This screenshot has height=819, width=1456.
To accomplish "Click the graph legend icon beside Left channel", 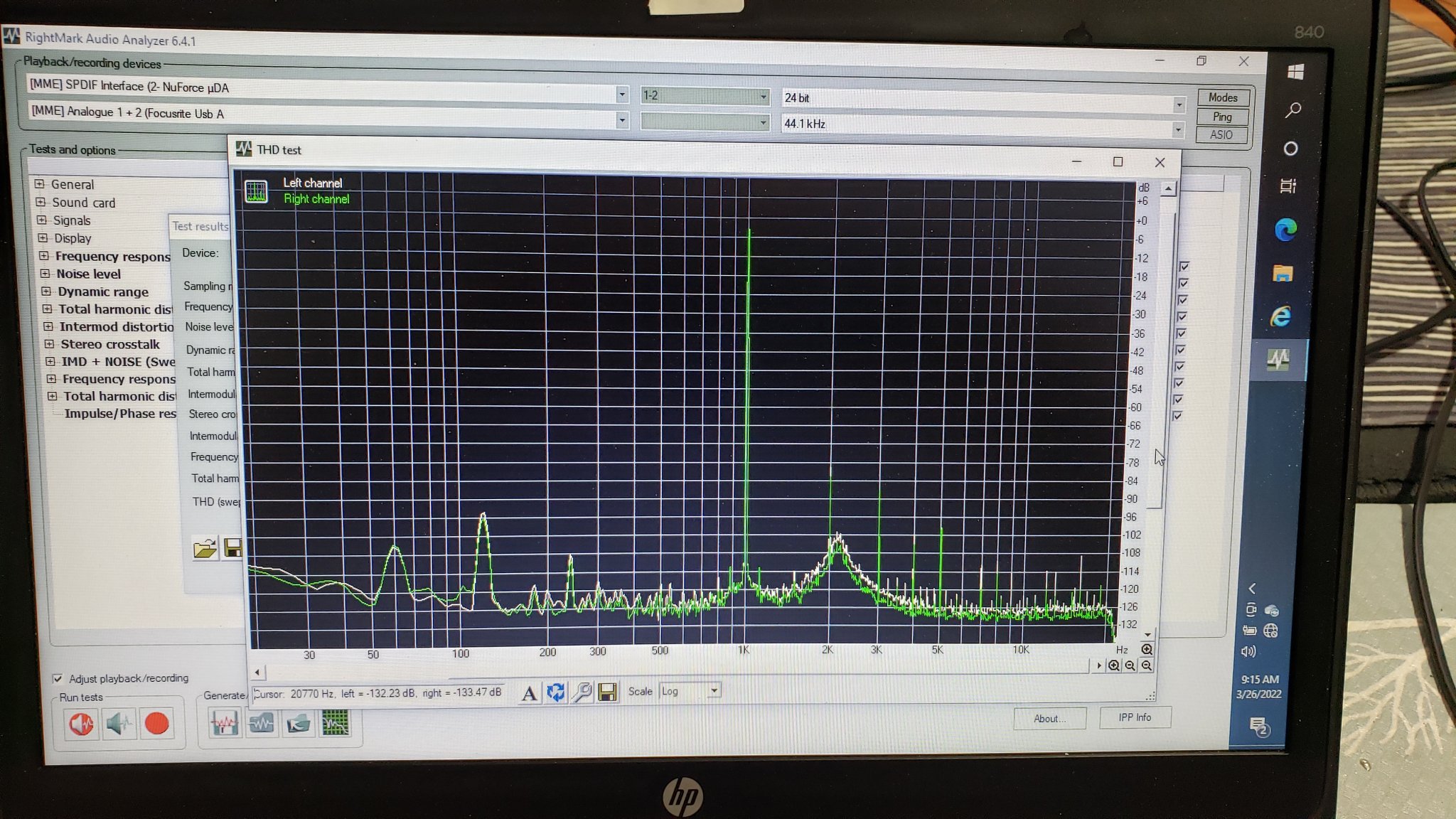I will tap(256, 191).
